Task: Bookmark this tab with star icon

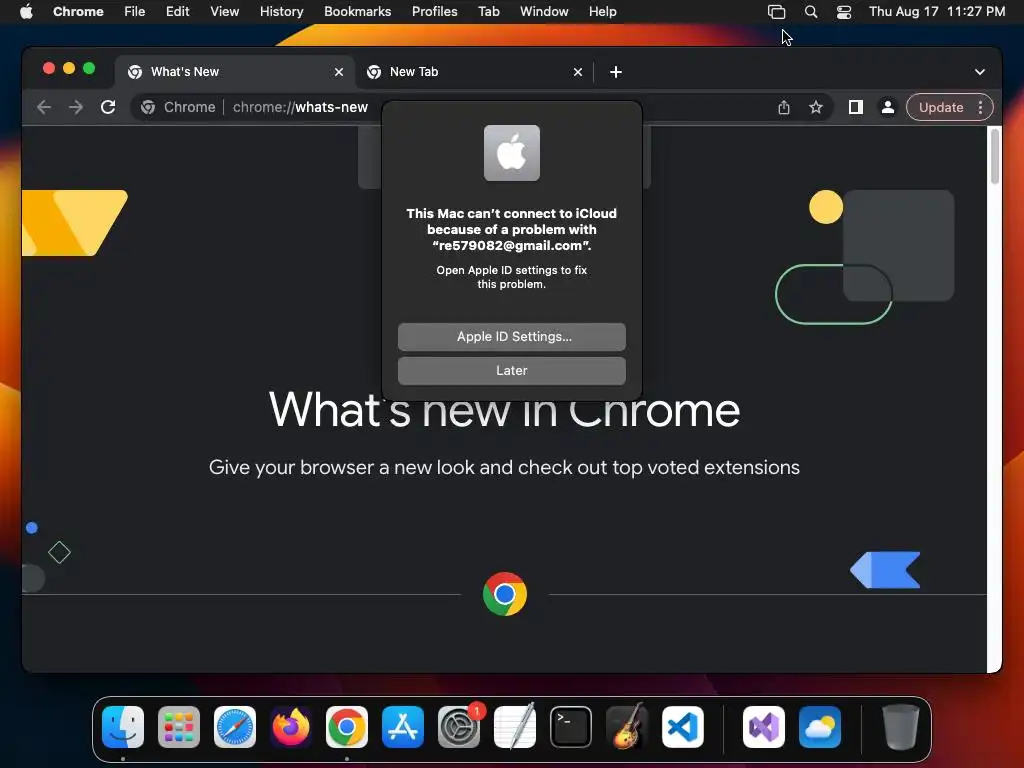Action: [816, 107]
